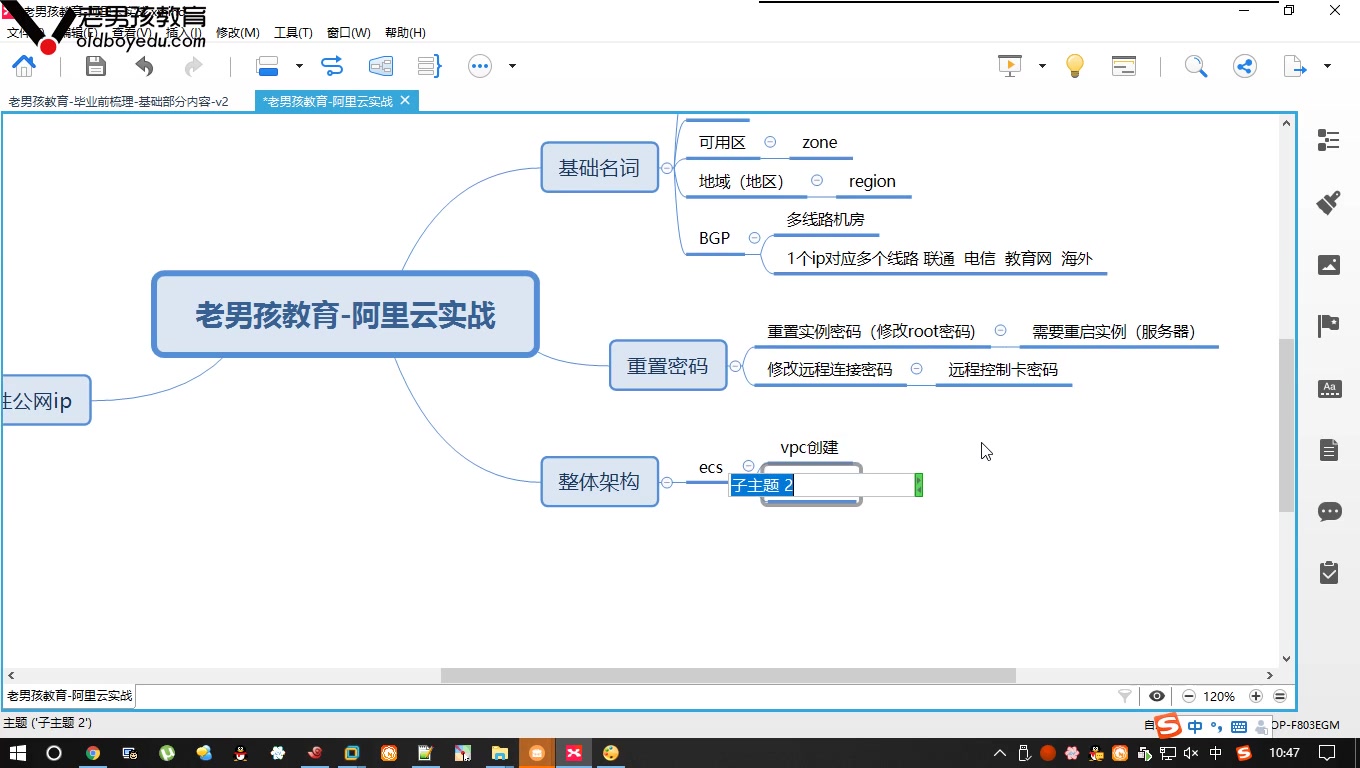Open the Windows Start menu

point(16,753)
